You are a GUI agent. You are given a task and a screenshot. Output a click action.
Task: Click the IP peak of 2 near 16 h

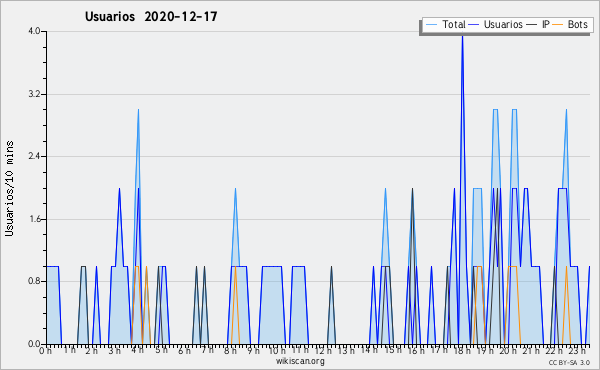coord(412,189)
